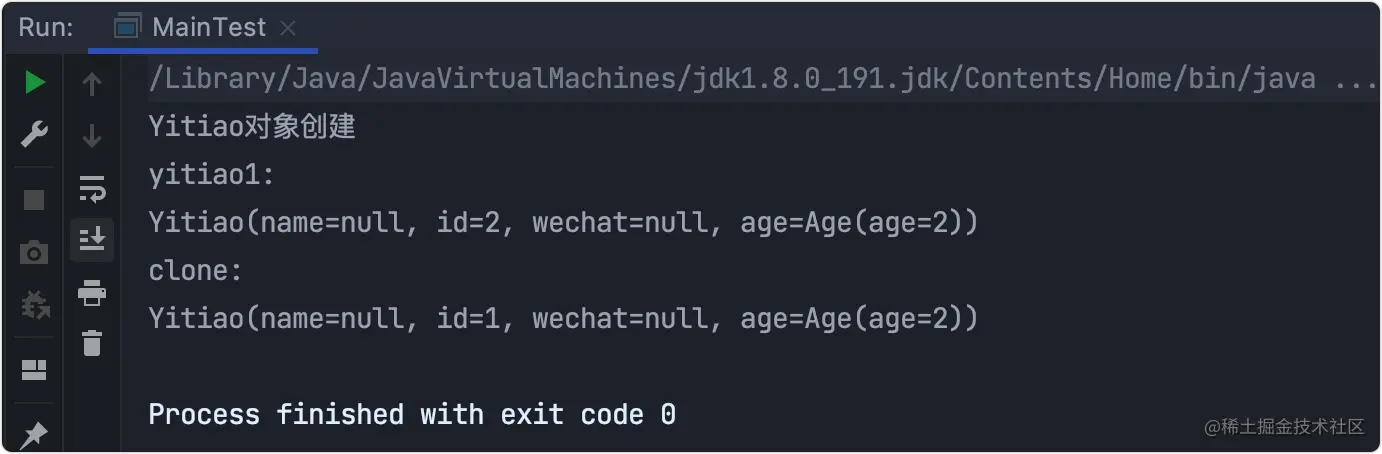
Task: Click the clone: output line
Action: (196, 271)
